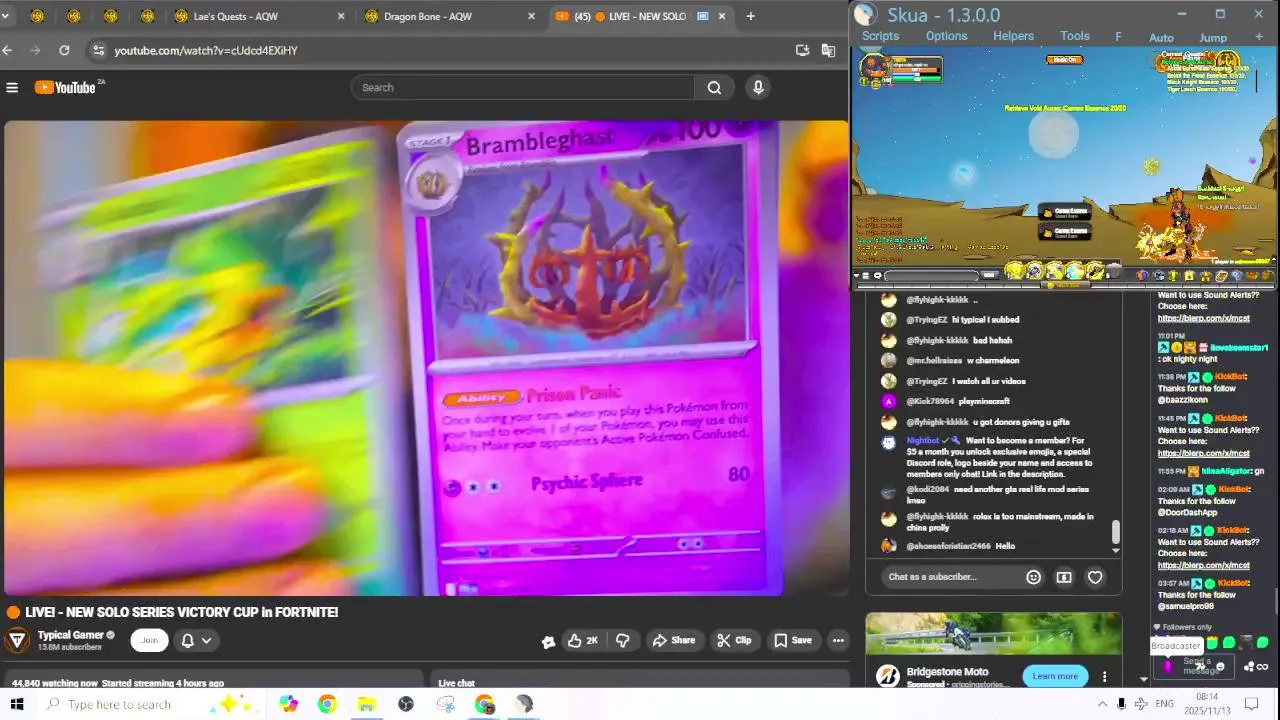Click the Send a message box in Kick chat
This screenshot has height=720, width=1280.
[1196, 665]
